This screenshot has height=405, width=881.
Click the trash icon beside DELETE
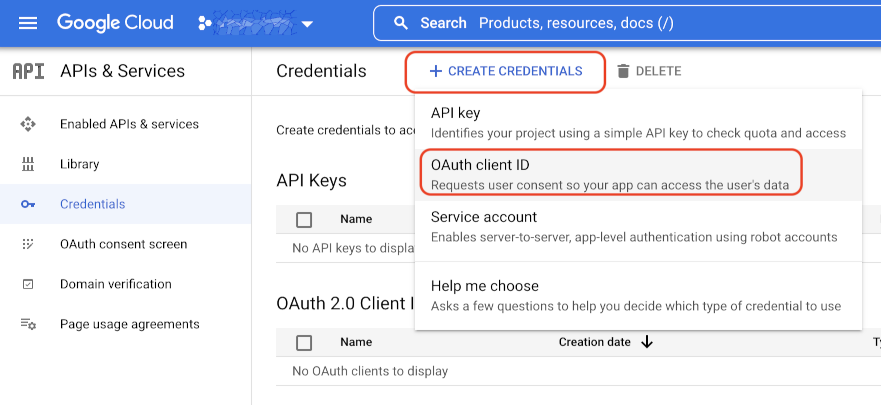tap(624, 71)
